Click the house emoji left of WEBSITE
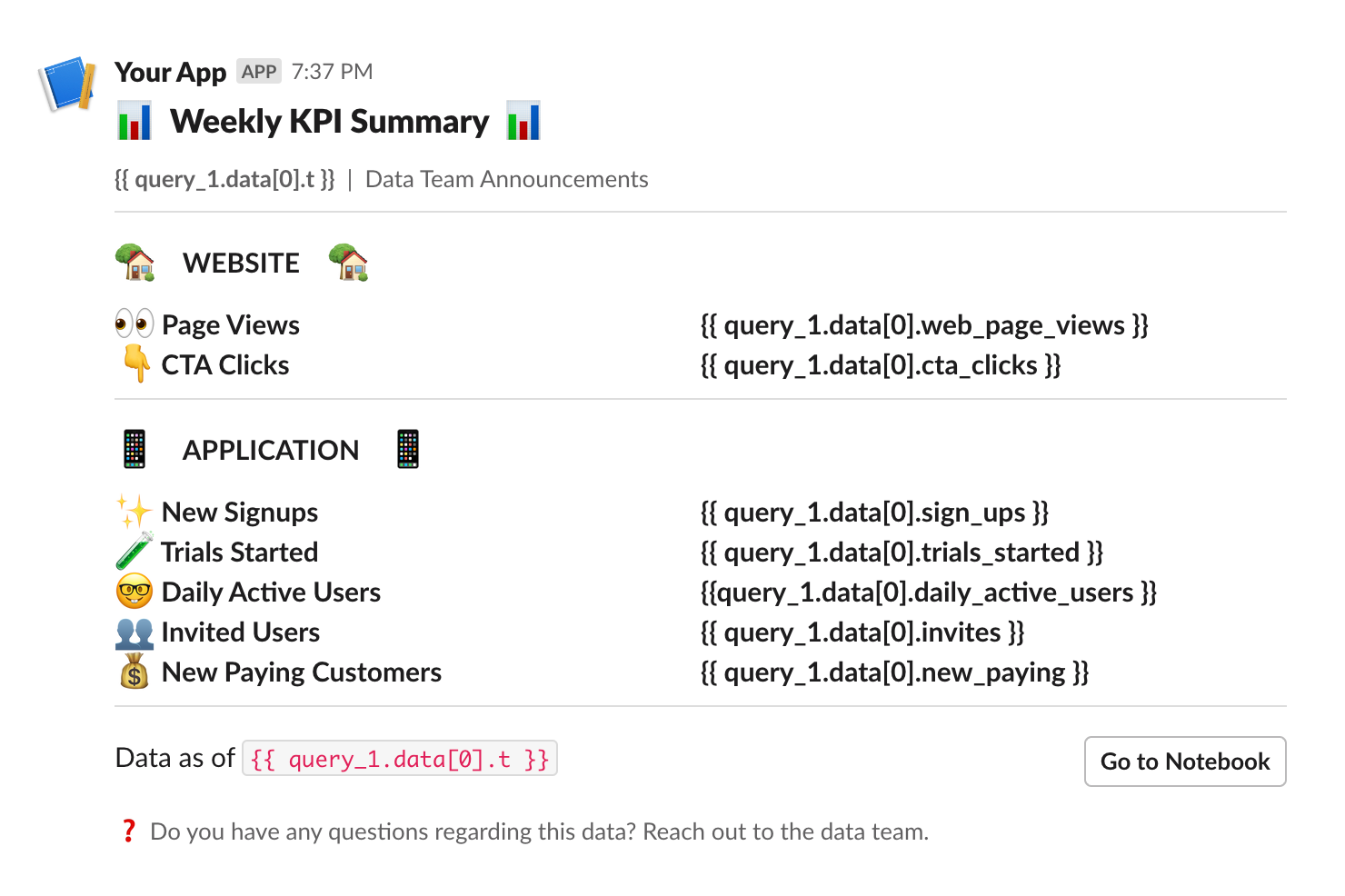This screenshot has height=896, width=1345. [x=135, y=263]
